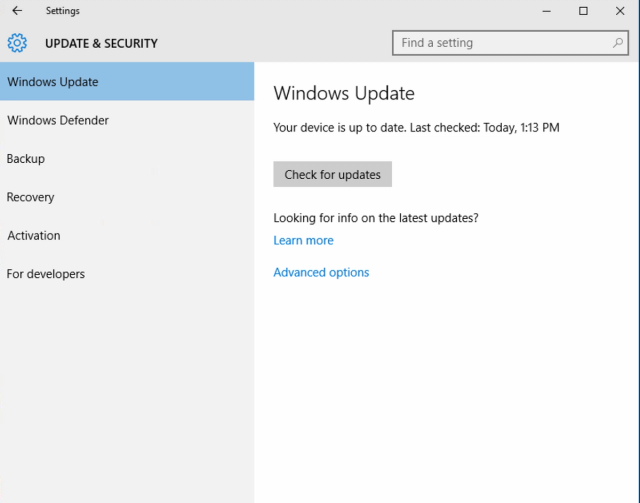Go to the Recovery section
The height and width of the screenshot is (503, 640).
click(127, 197)
